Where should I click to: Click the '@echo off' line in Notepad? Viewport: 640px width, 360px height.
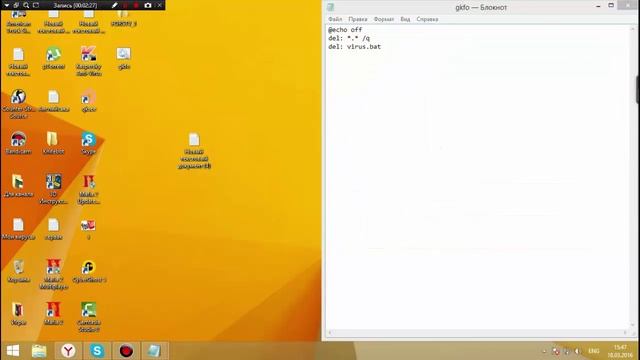pyautogui.click(x=345, y=30)
